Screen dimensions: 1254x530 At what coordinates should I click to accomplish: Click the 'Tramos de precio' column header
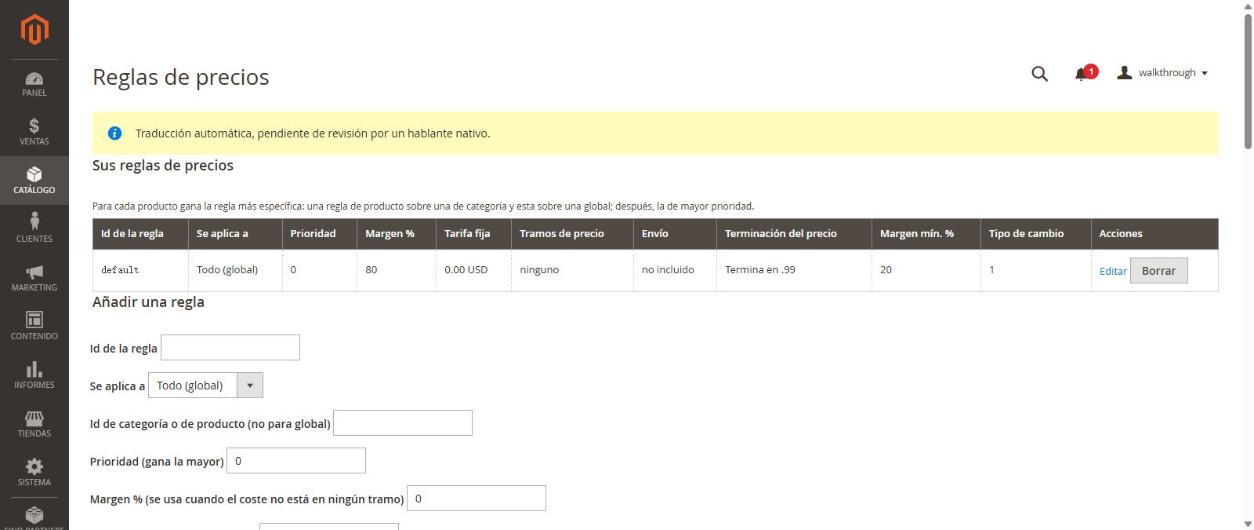coord(571,234)
